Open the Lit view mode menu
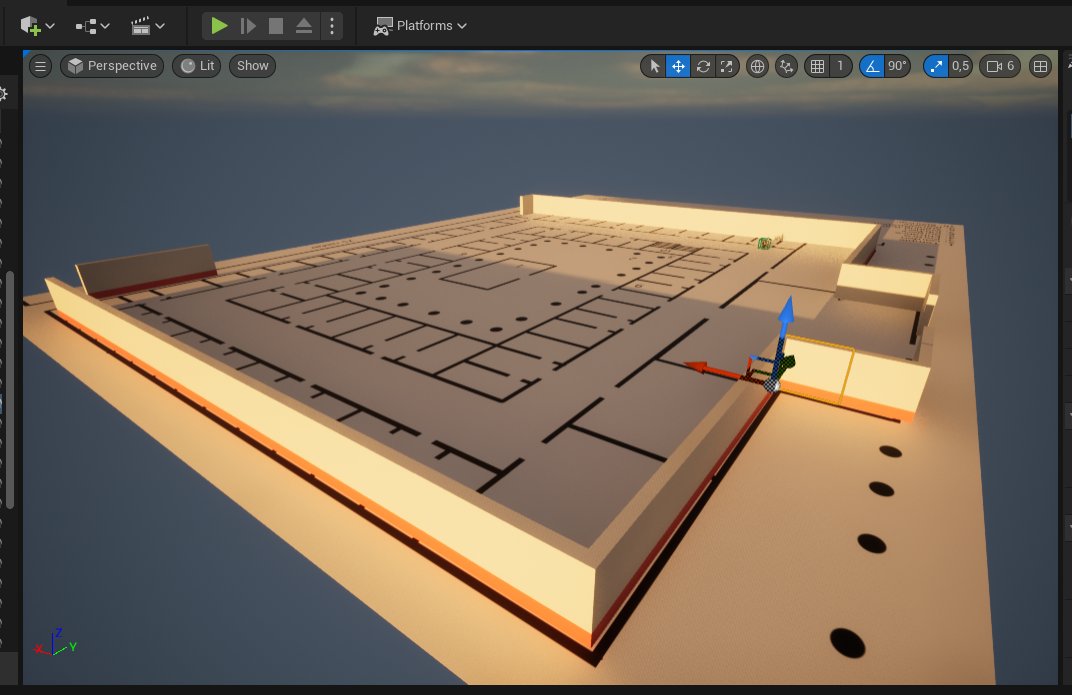This screenshot has height=695, width=1072. coord(197,66)
